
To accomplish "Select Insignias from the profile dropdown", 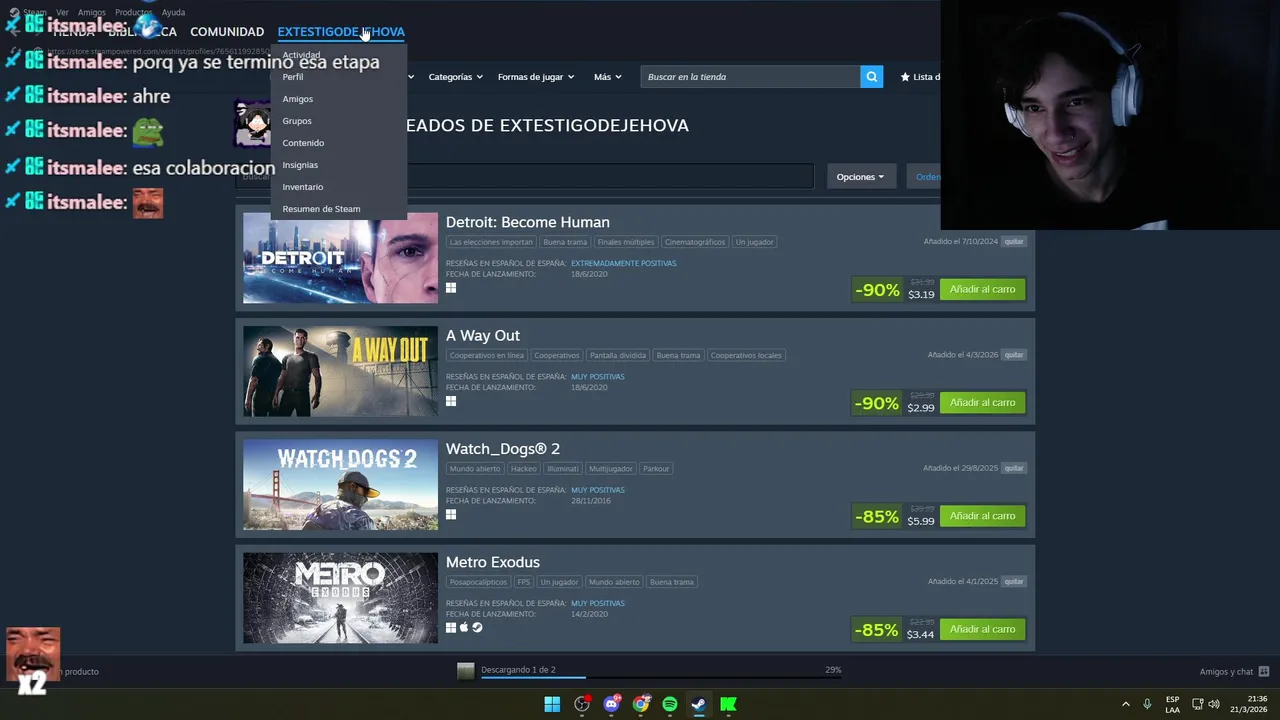I will (300, 165).
